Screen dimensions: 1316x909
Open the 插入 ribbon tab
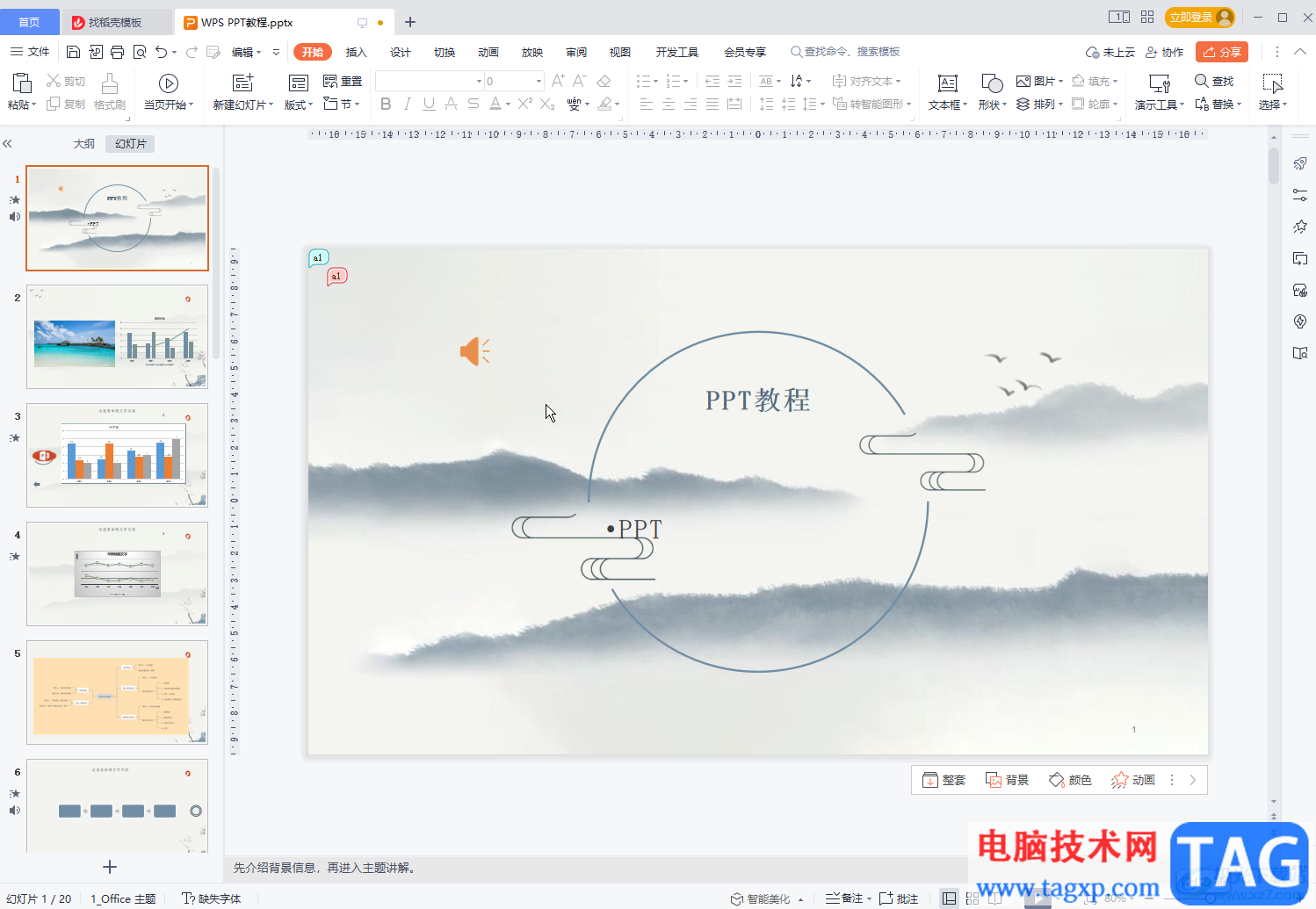(x=356, y=52)
